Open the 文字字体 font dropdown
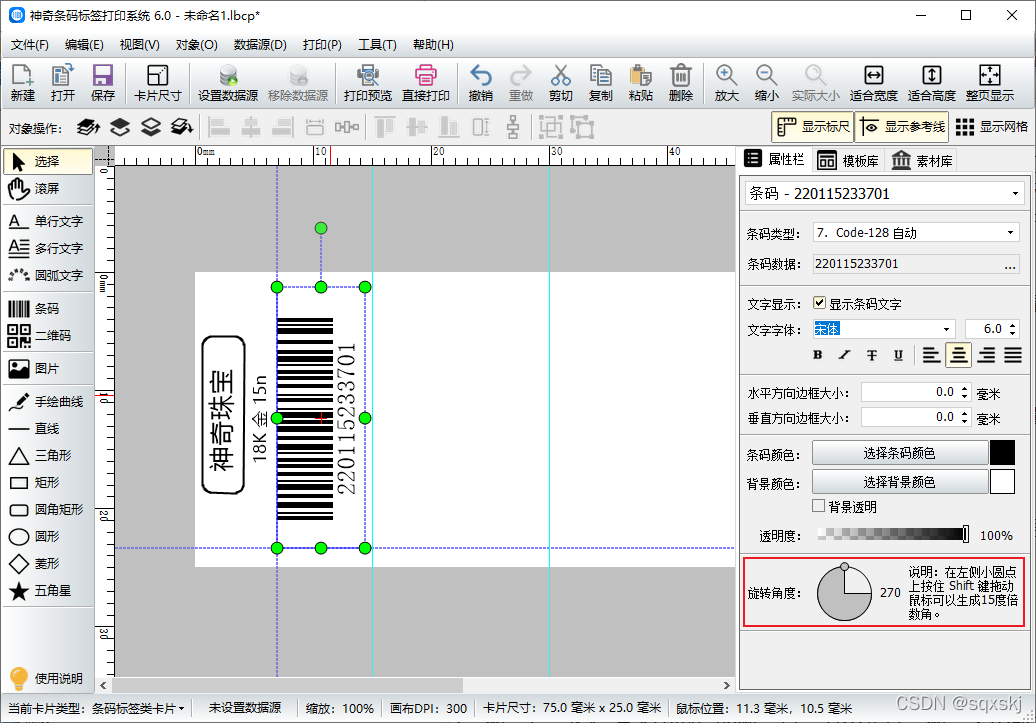The height and width of the screenshot is (723, 1036). (884, 329)
